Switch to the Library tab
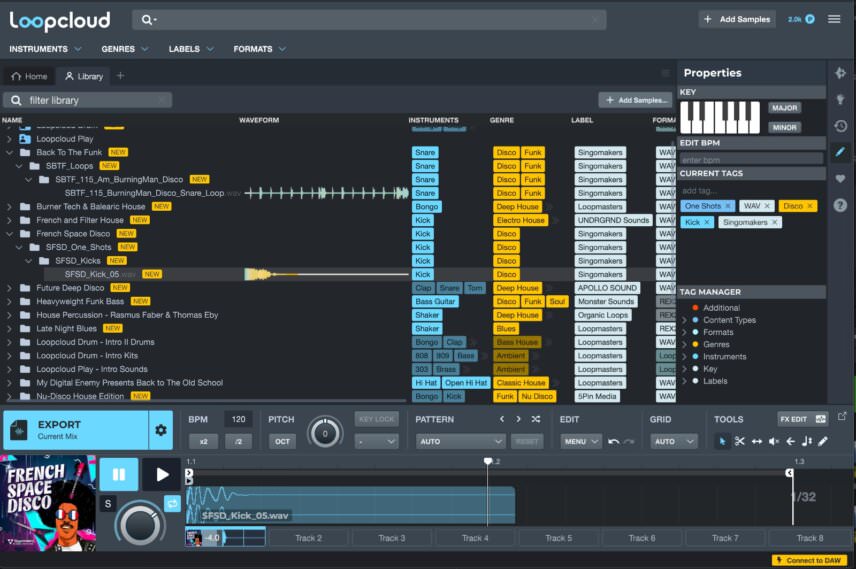 click(x=84, y=76)
